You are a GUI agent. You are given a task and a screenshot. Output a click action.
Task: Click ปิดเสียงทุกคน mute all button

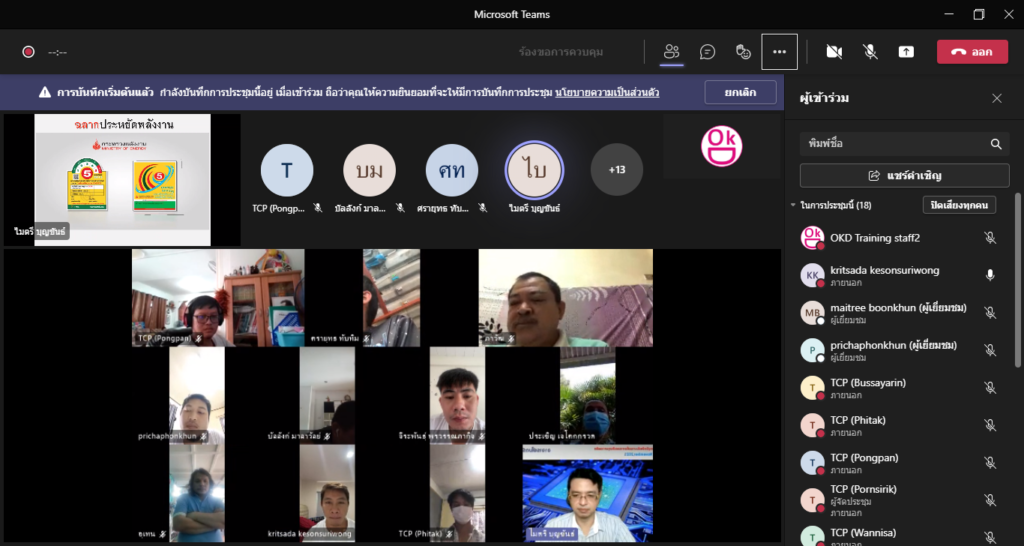[x=959, y=205]
